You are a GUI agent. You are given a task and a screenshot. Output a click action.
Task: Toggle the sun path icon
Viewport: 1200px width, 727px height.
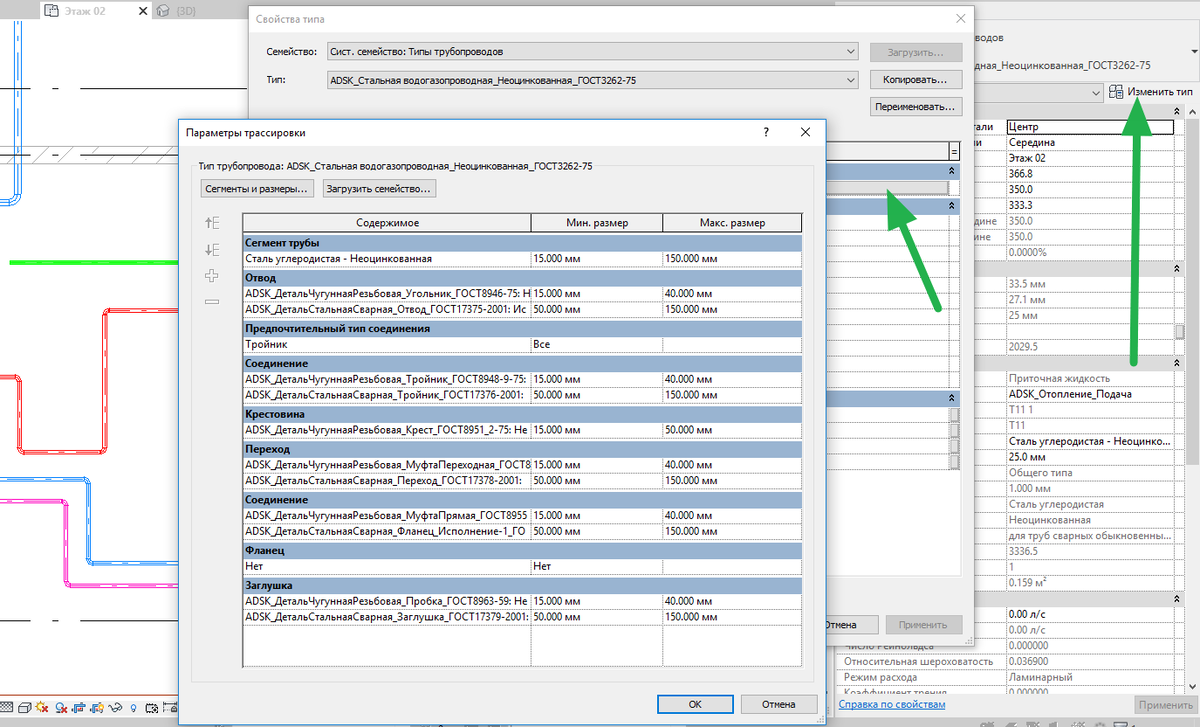(x=40, y=708)
